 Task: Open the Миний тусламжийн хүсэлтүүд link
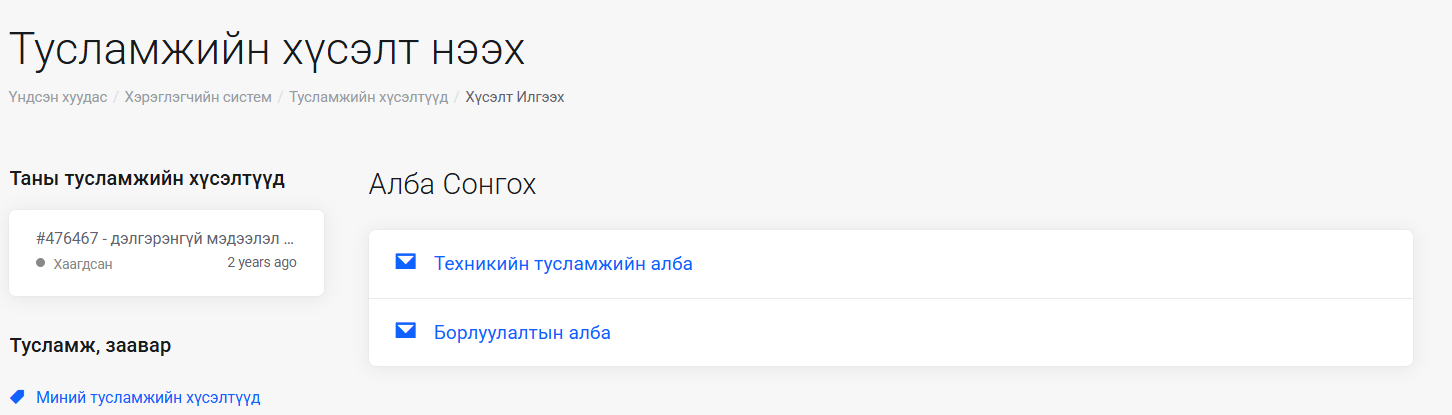[148, 397]
